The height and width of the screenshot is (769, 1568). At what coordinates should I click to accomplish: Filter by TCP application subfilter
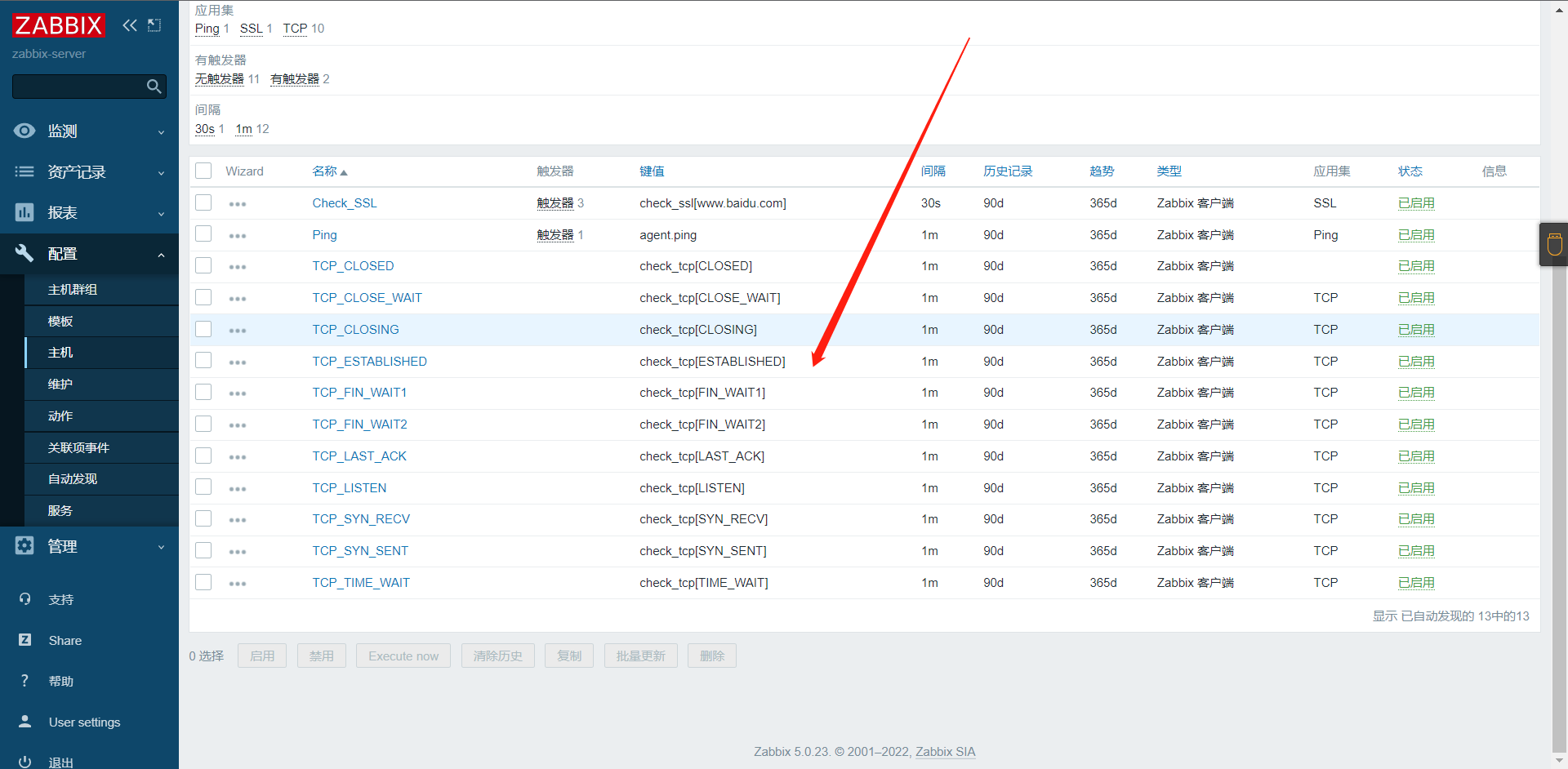click(295, 29)
